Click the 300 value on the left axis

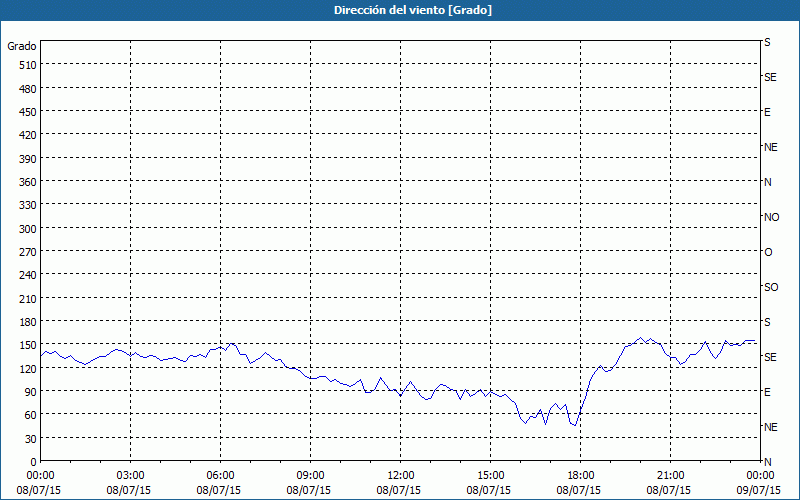[x=28, y=229]
